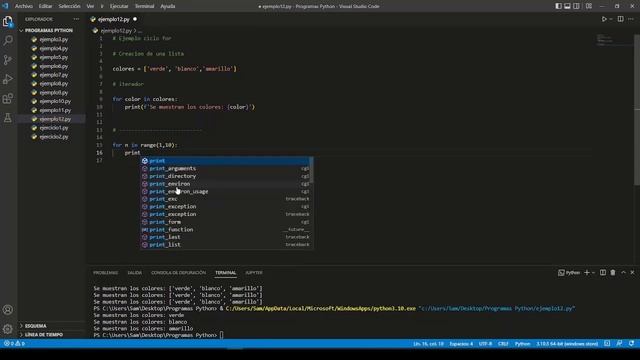
Task: Click line and column status indicator
Action: (428, 344)
